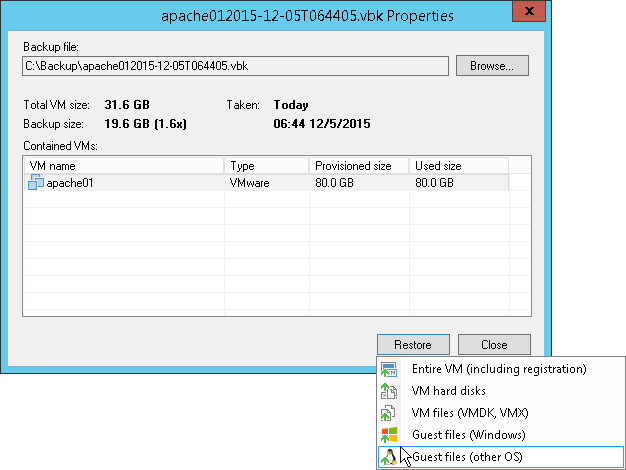Screen dimensions: 626x470
Task: Click the dialog title bar text
Action: (x=307, y=16)
